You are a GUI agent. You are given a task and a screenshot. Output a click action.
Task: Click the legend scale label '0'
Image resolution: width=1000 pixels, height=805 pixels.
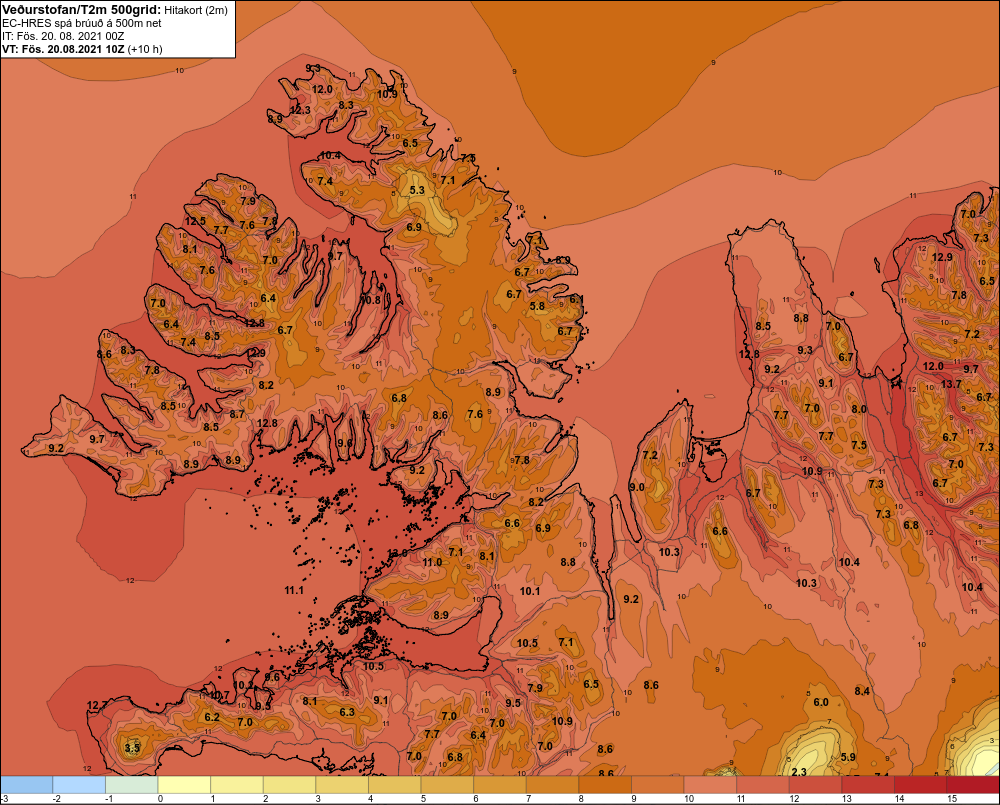coord(160,799)
